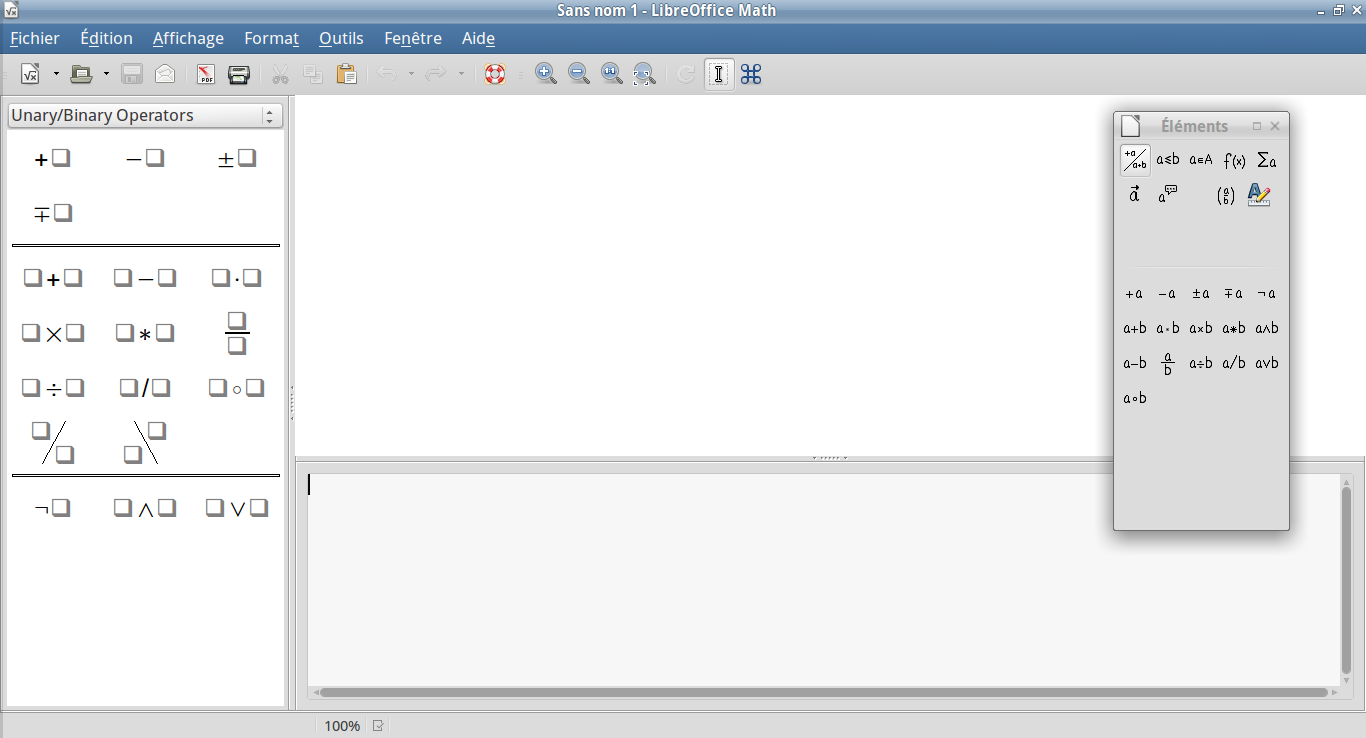
Task: Open the Format menu
Action: point(271,38)
